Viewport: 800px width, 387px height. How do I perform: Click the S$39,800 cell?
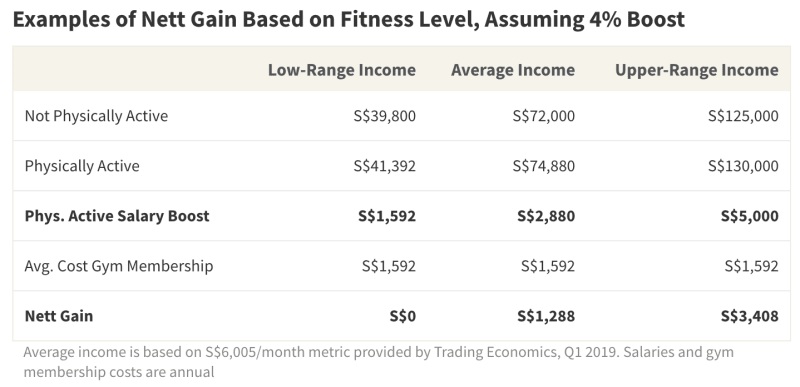tap(385, 116)
